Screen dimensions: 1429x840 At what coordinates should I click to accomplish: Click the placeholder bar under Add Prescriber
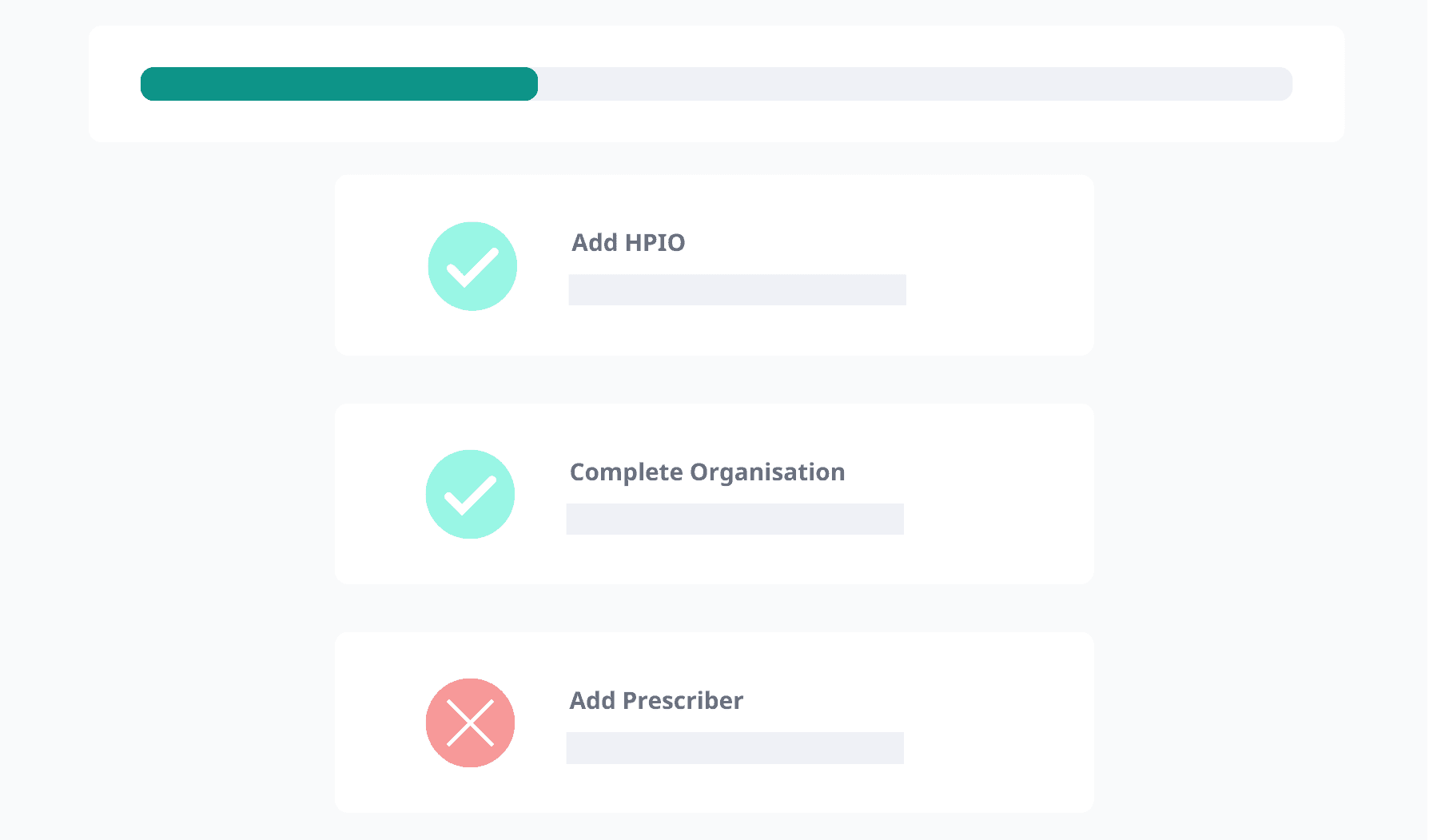coord(734,748)
